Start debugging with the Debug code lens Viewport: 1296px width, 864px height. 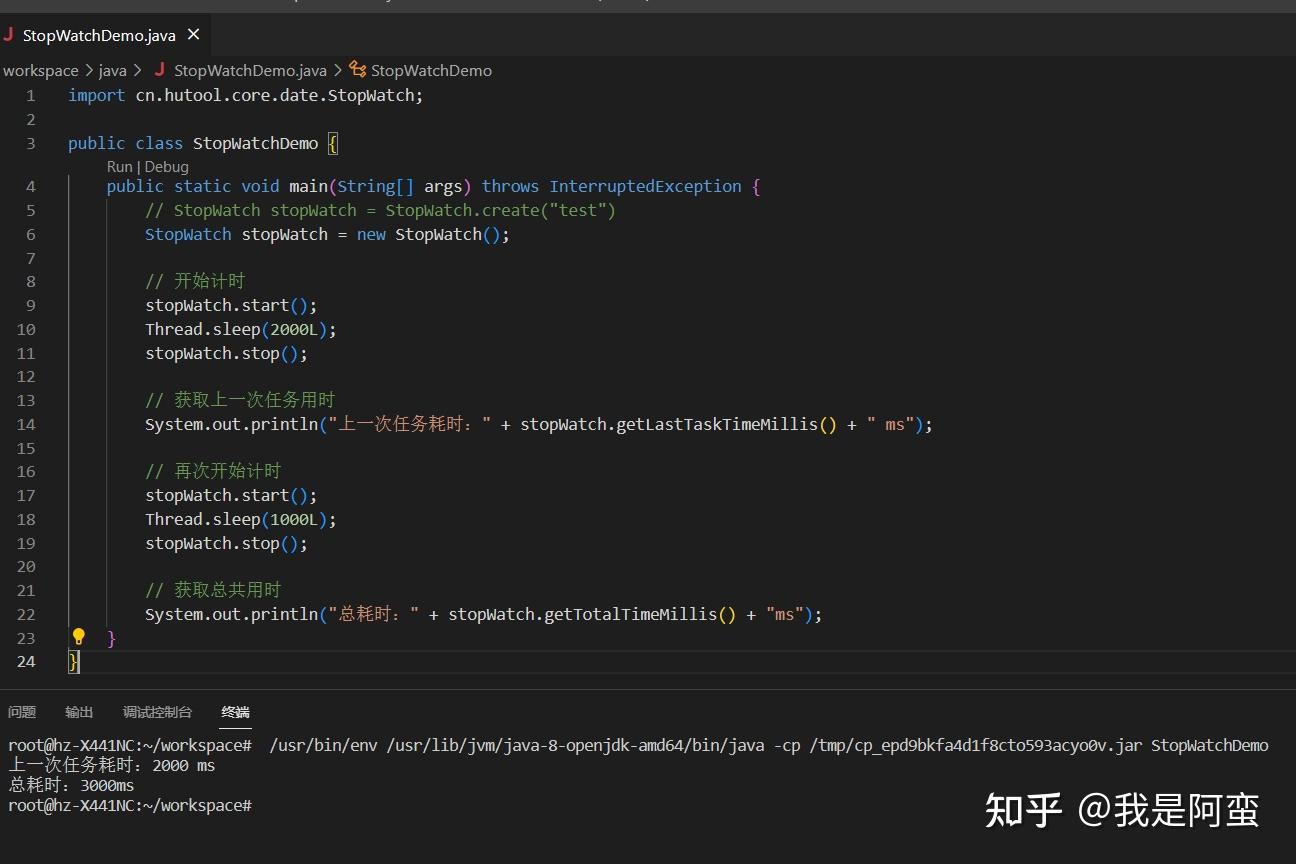pos(166,166)
